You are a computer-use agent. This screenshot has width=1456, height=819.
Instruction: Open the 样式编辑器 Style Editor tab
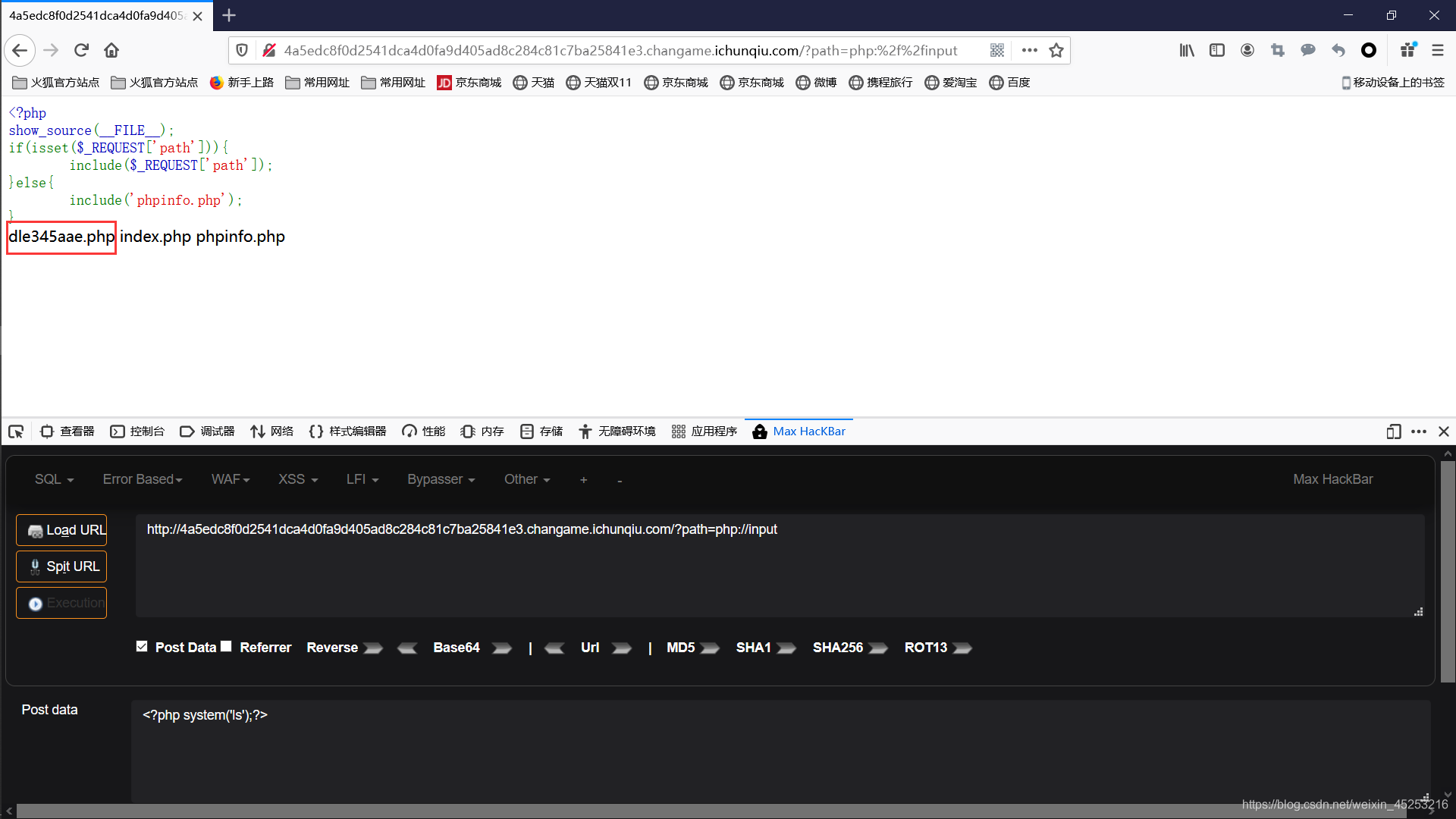point(347,431)
